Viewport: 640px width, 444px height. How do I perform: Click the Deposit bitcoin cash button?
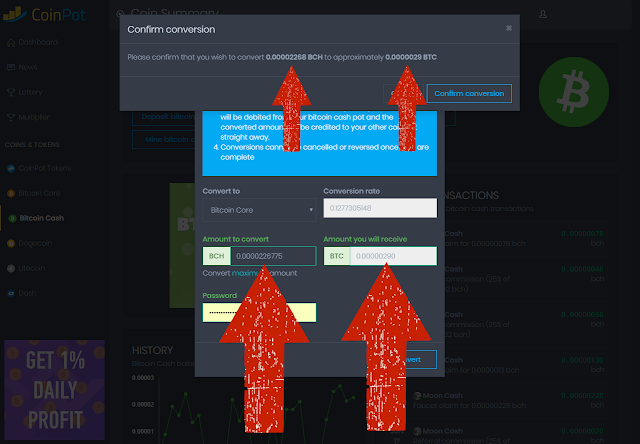(164, 117)
